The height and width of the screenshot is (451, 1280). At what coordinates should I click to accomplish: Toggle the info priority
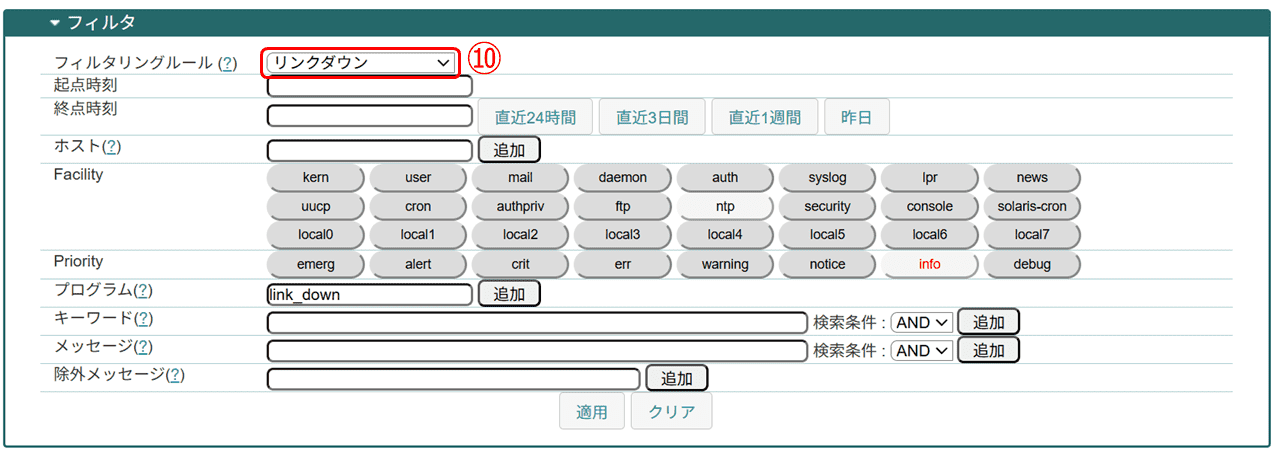[x=929, y=265]
